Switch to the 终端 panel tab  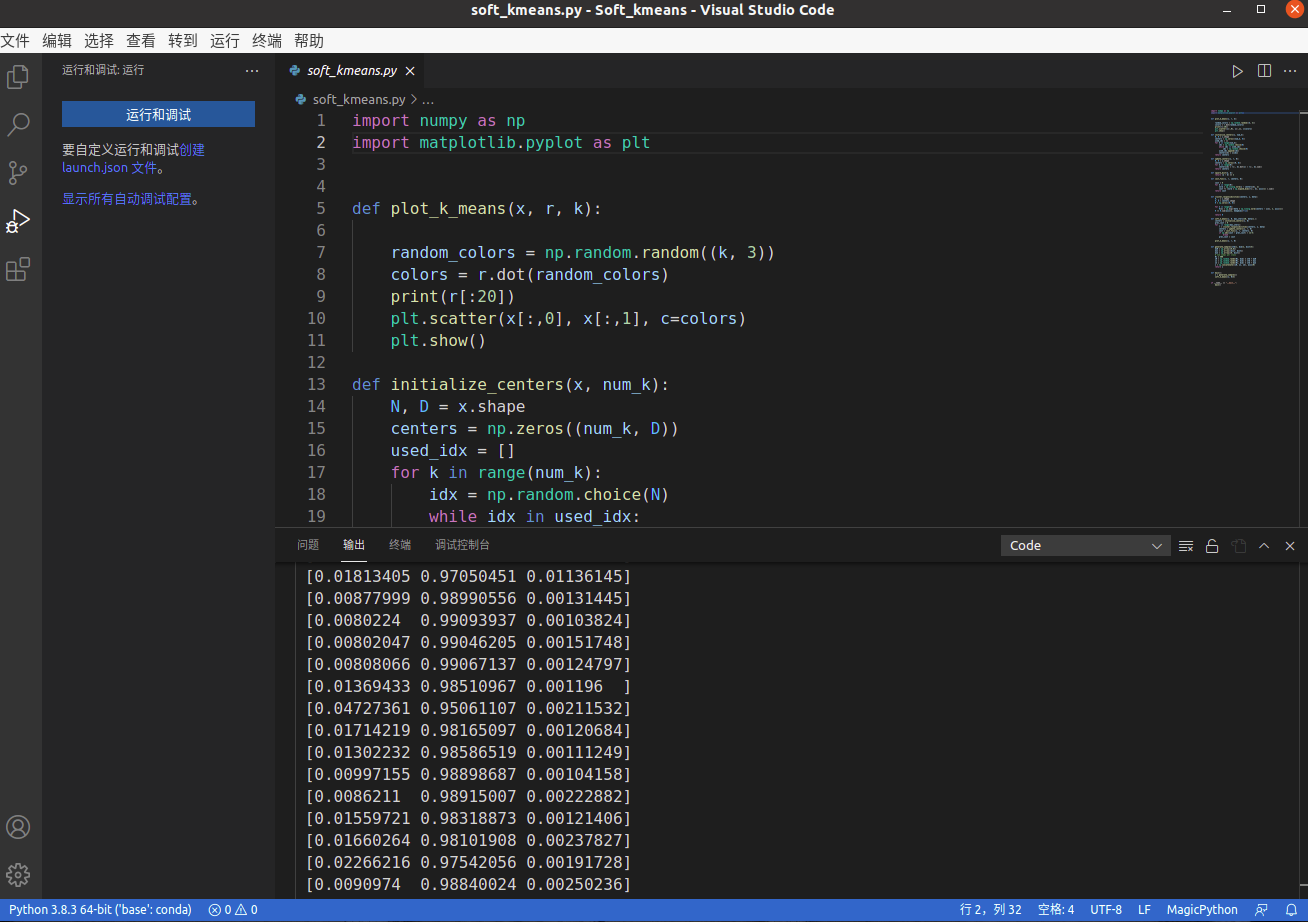(400, 545)
